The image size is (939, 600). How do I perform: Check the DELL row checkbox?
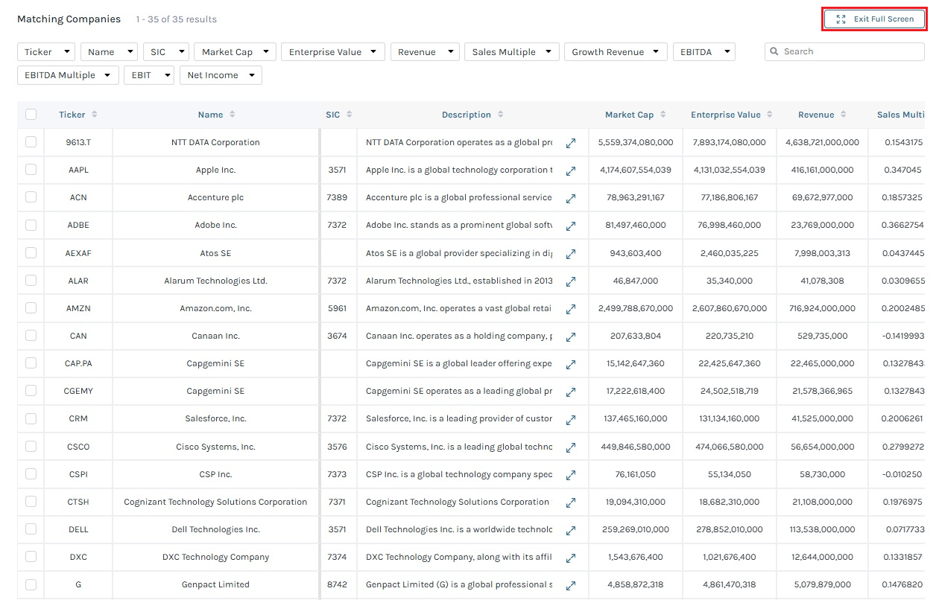coord(31,529)
